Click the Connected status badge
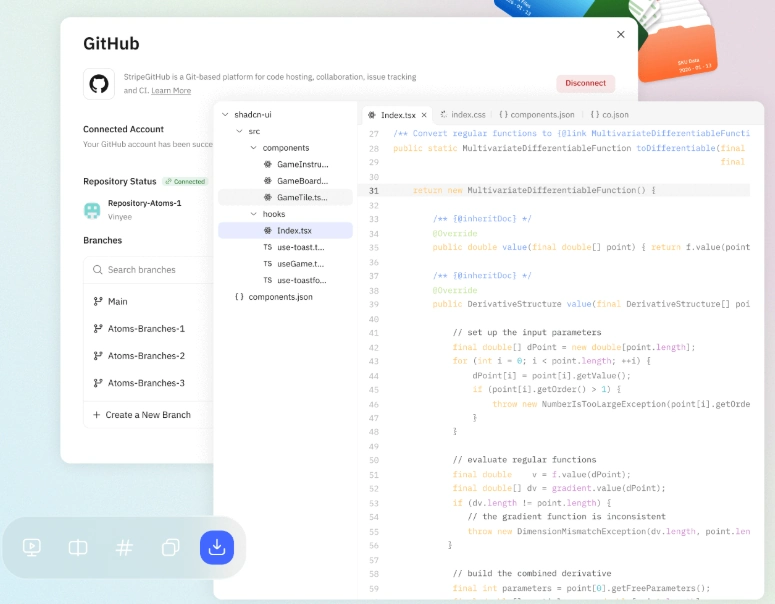Image resolution: width=775 pixels, height=604 pixels. coord(185,181)
